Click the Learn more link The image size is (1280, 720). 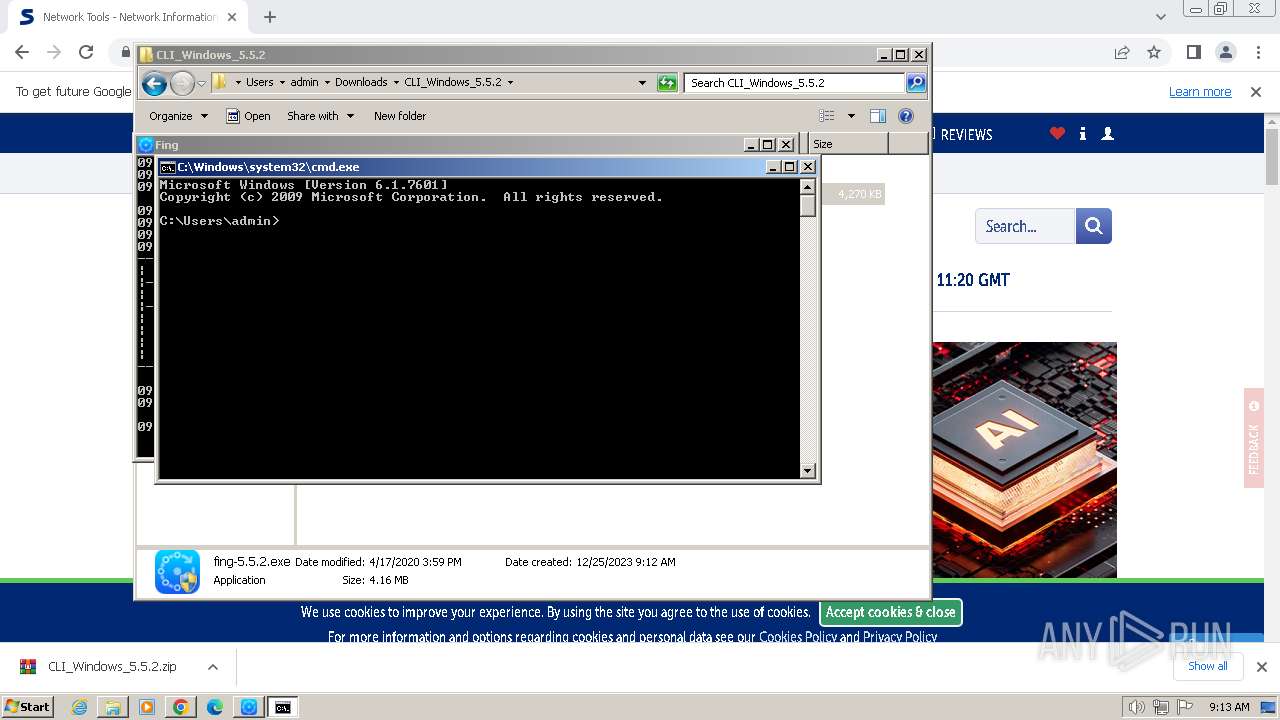tap(1200, 92)
